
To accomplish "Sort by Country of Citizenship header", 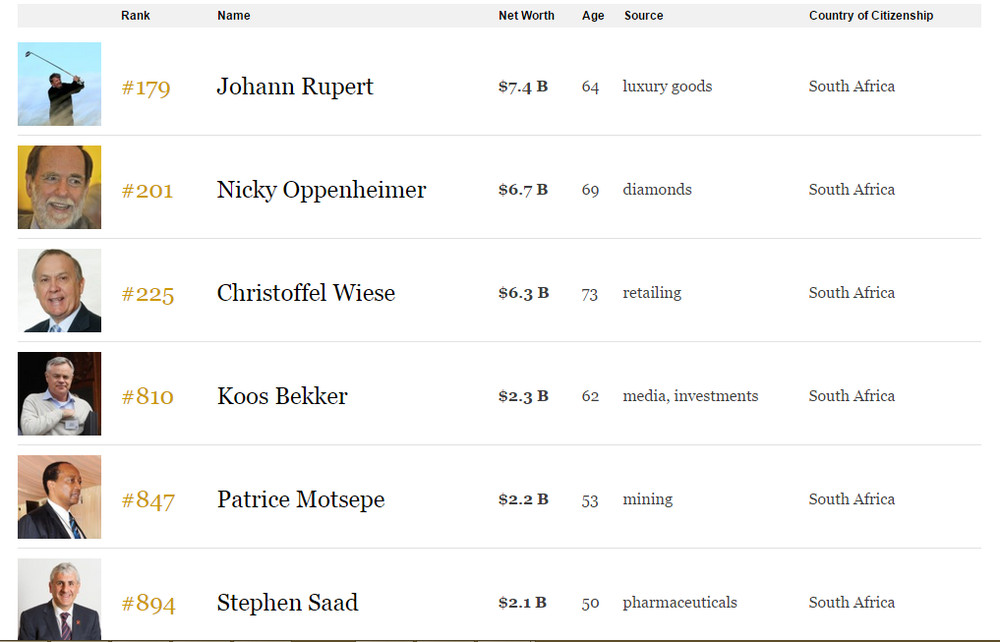I will click(x=871, y=15).
